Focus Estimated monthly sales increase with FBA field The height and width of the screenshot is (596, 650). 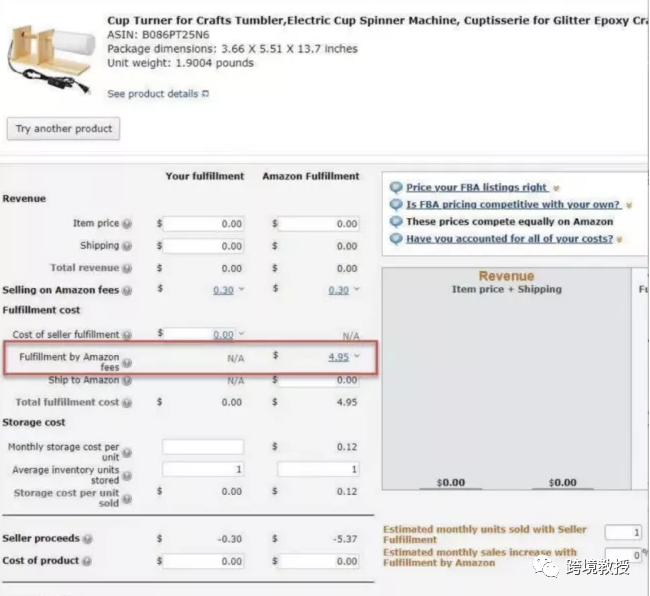(x=623, y=555)
